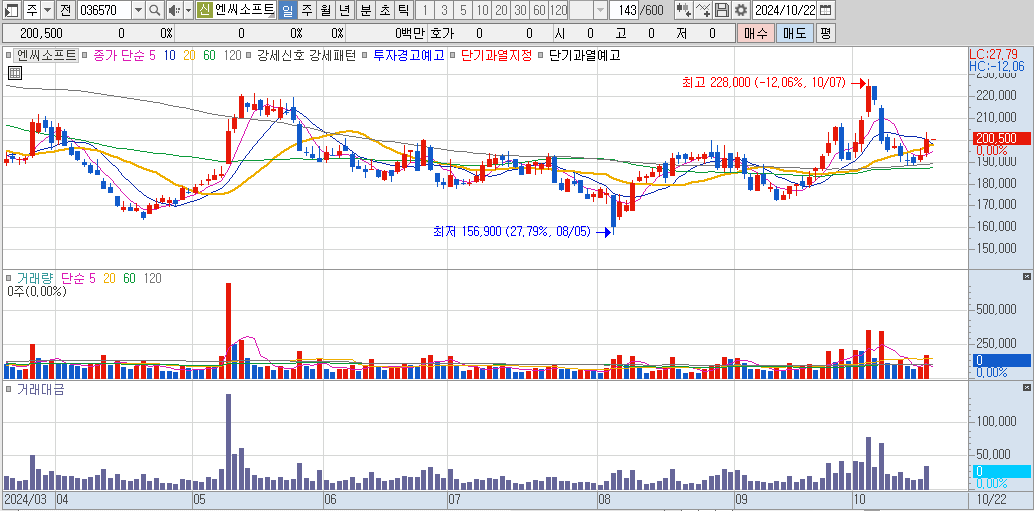The width and height of the screenshot is (1034, 511).
Task: Click the stock search magnifier icon
Action: pos(154,10)
